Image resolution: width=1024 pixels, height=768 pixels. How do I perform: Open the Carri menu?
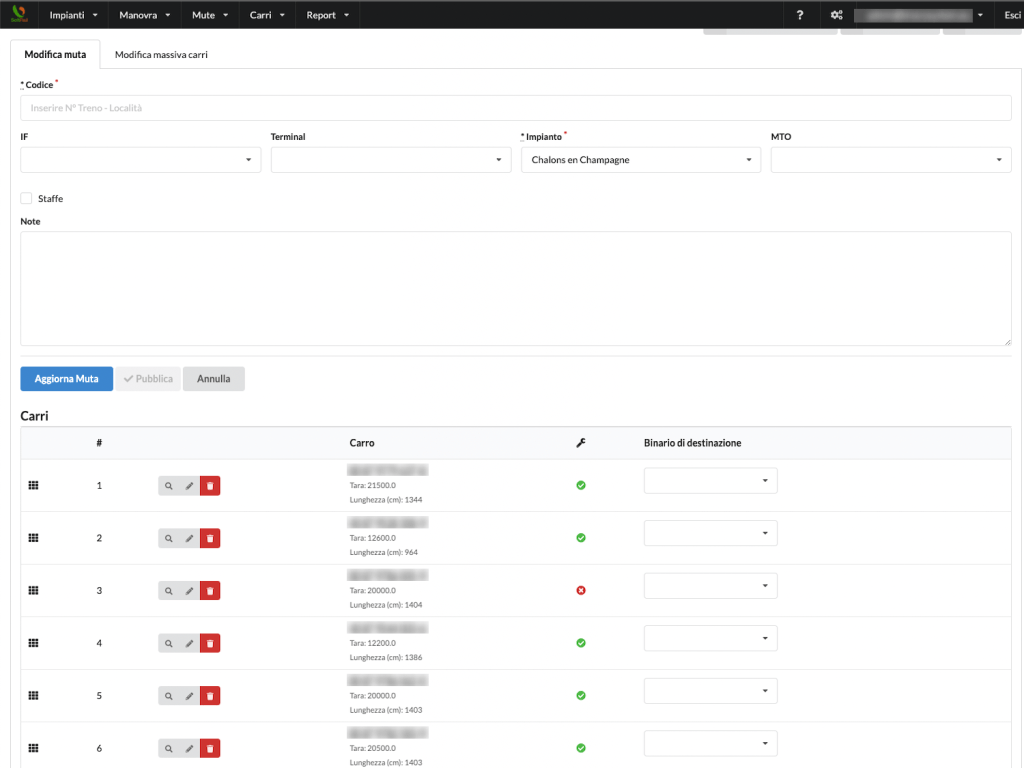pos(267,15)
